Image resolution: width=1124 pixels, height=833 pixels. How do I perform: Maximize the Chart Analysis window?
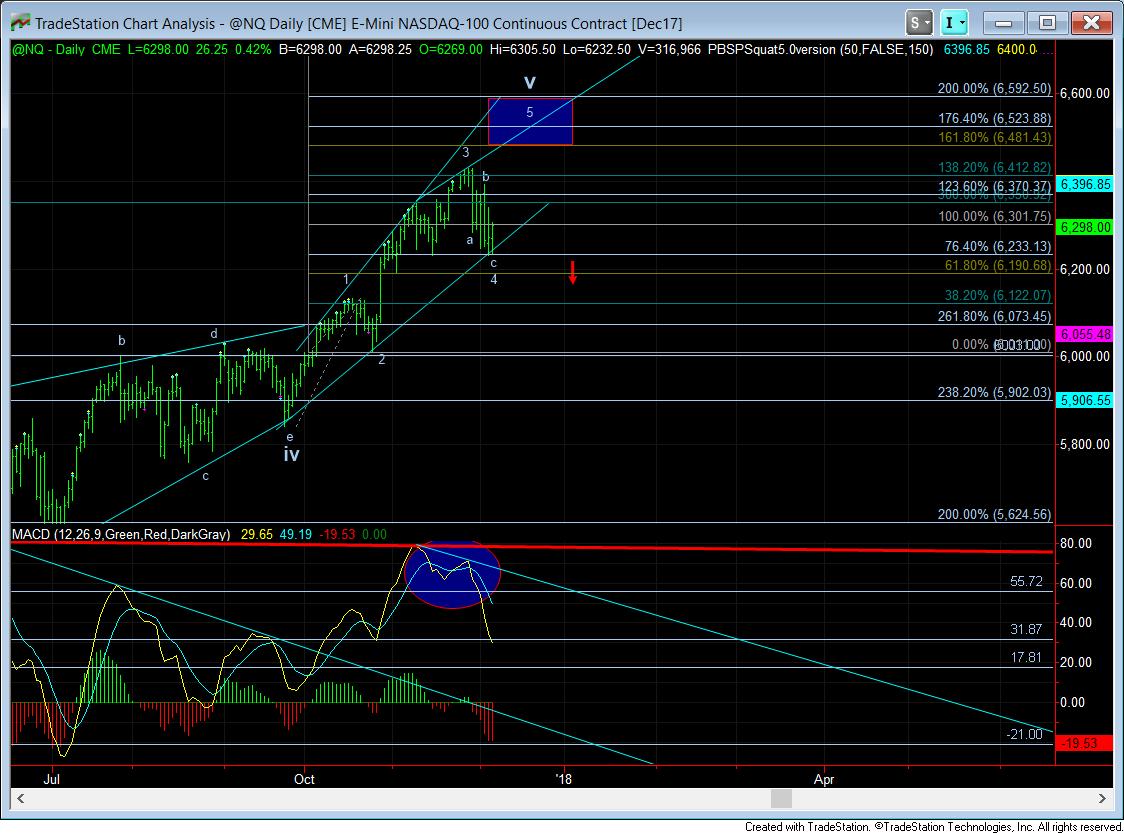pos(1047,23)
